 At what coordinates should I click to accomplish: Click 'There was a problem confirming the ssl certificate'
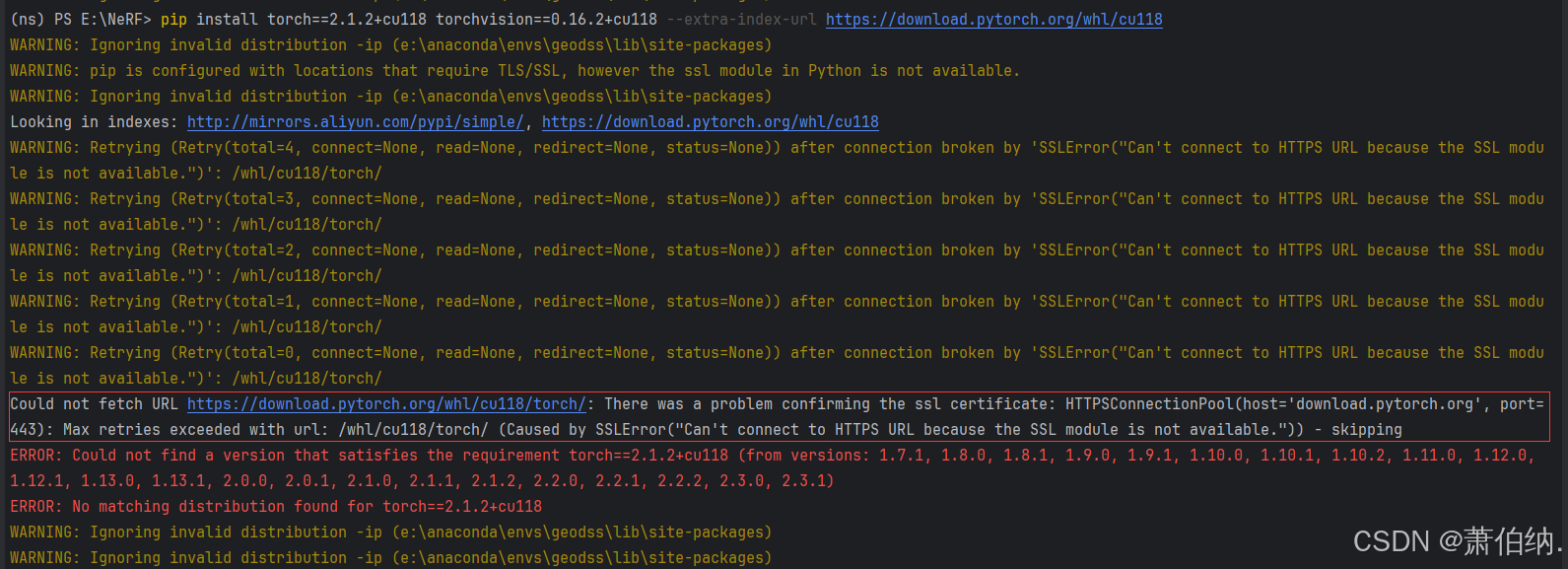click(826, 404)
